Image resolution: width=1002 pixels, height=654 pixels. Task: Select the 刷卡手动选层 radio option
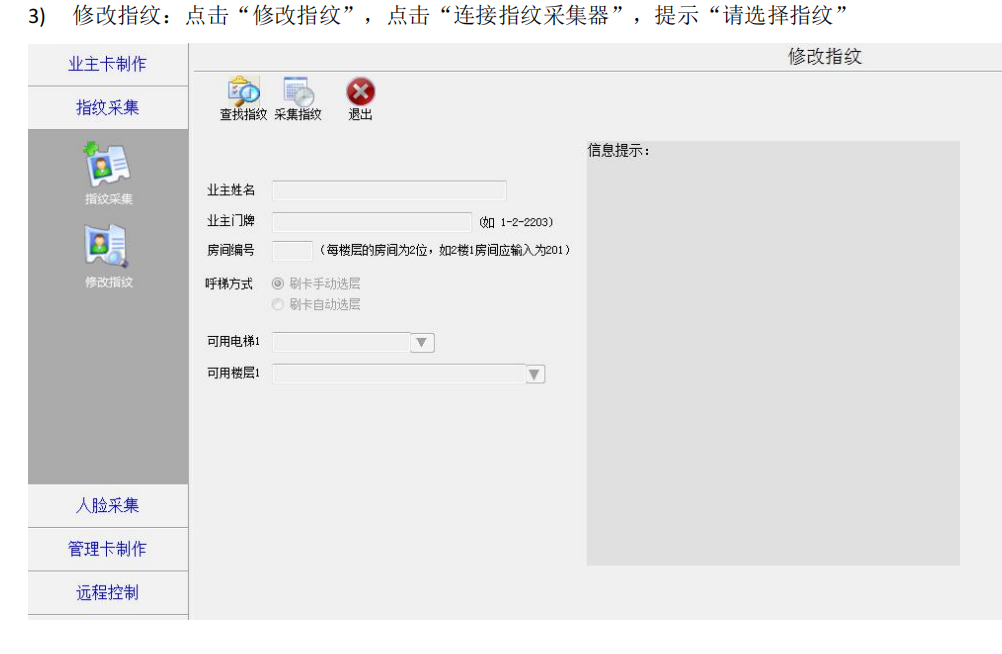point(278,283)
